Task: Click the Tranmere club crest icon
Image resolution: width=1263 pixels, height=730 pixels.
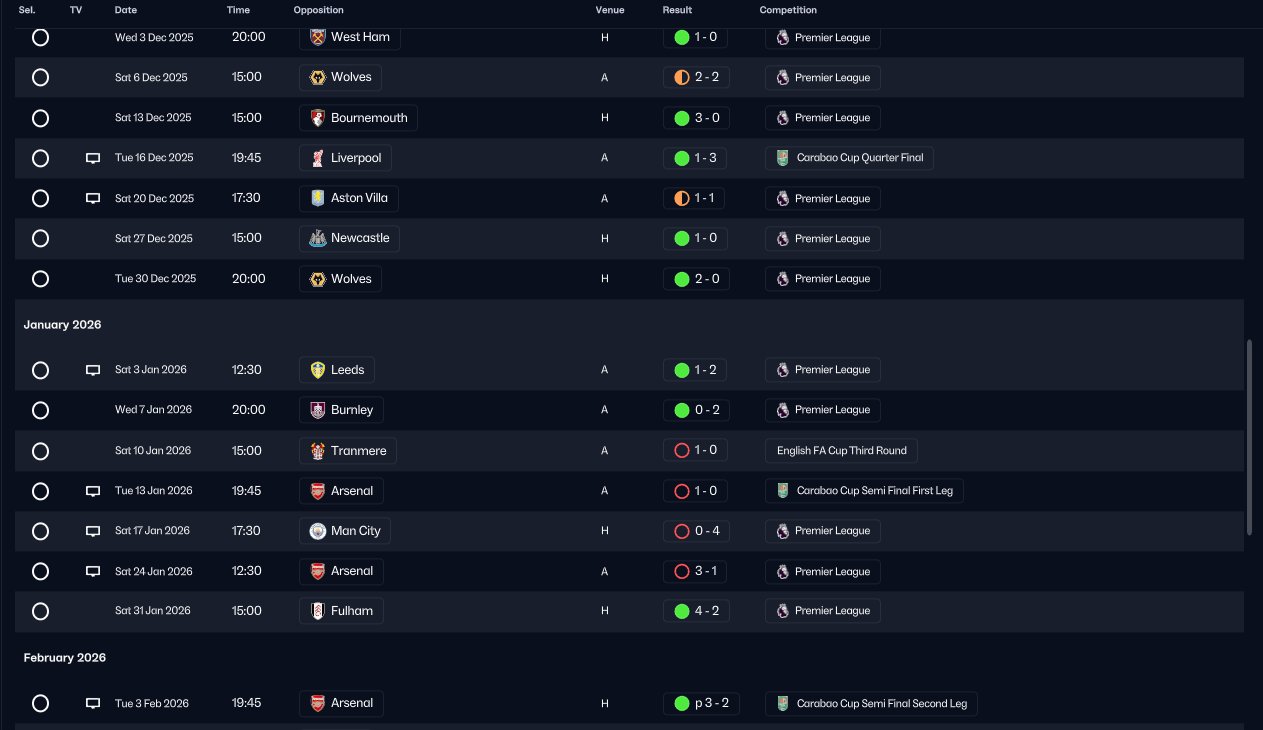Action: click(318, 451)
